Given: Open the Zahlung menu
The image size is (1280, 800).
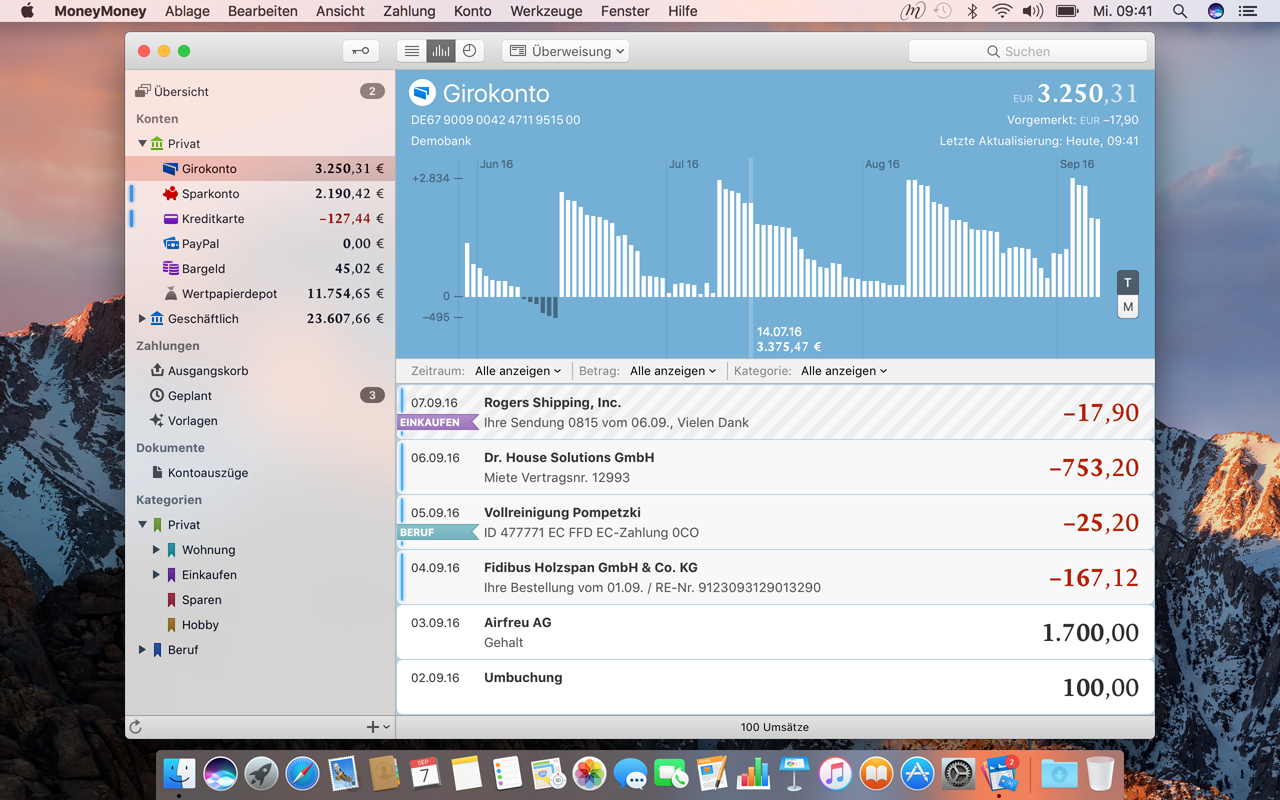Looking at the screenshot, I should tap(409, 11).
